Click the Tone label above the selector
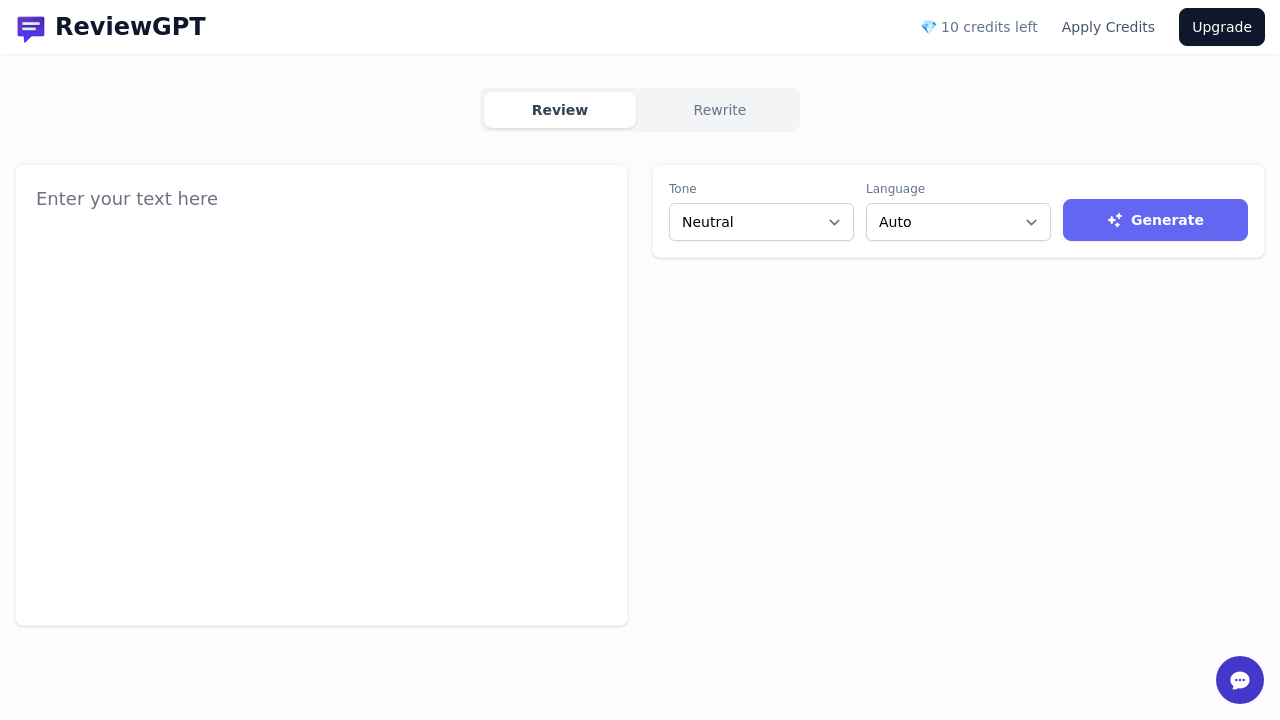The width and height of the screenshot is (1280, 720). coord(682,189)
